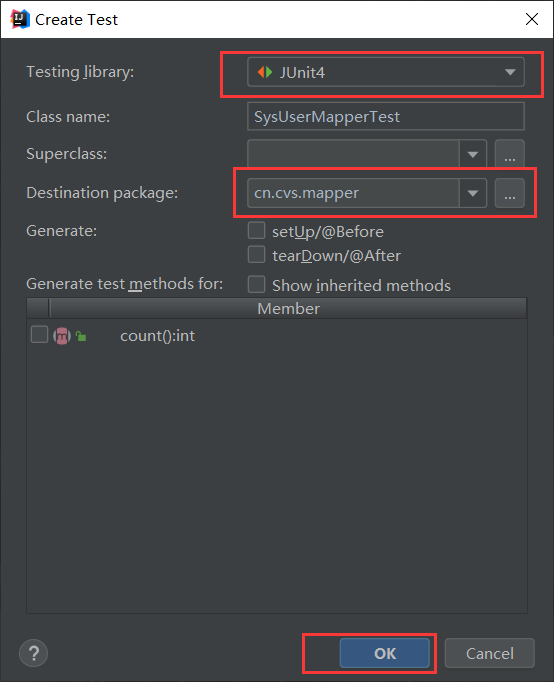This screenshot has height=682, width=554.
Task: Click the OK button
Action: click(x=385, y=653)
